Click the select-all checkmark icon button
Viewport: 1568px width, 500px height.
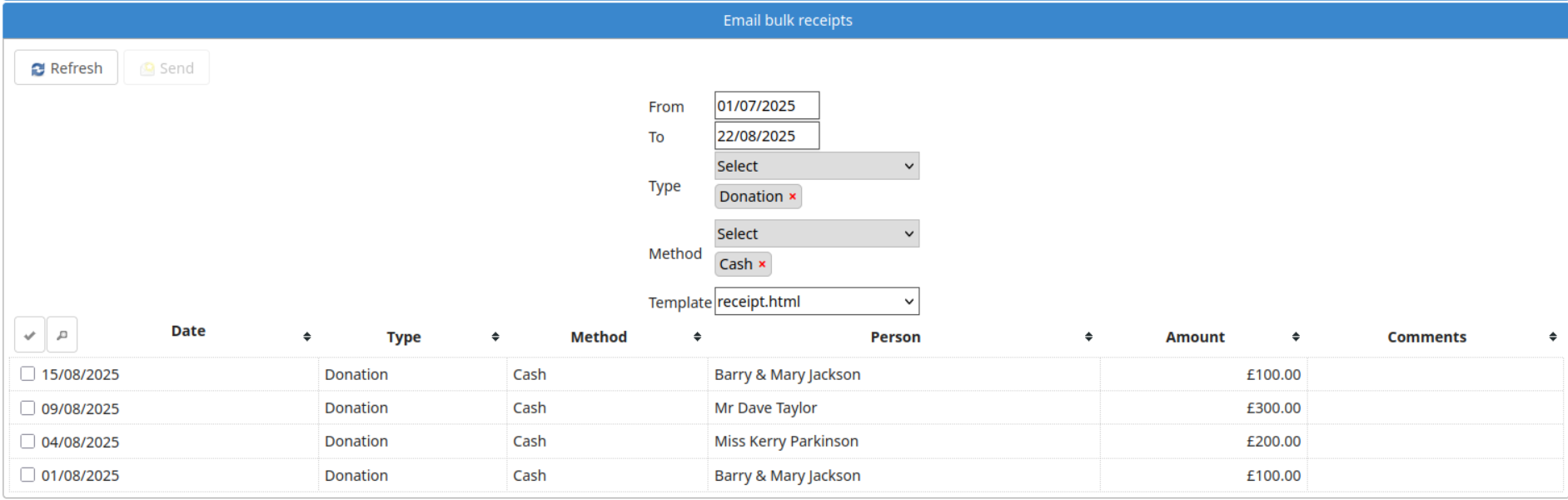point(29,335)
